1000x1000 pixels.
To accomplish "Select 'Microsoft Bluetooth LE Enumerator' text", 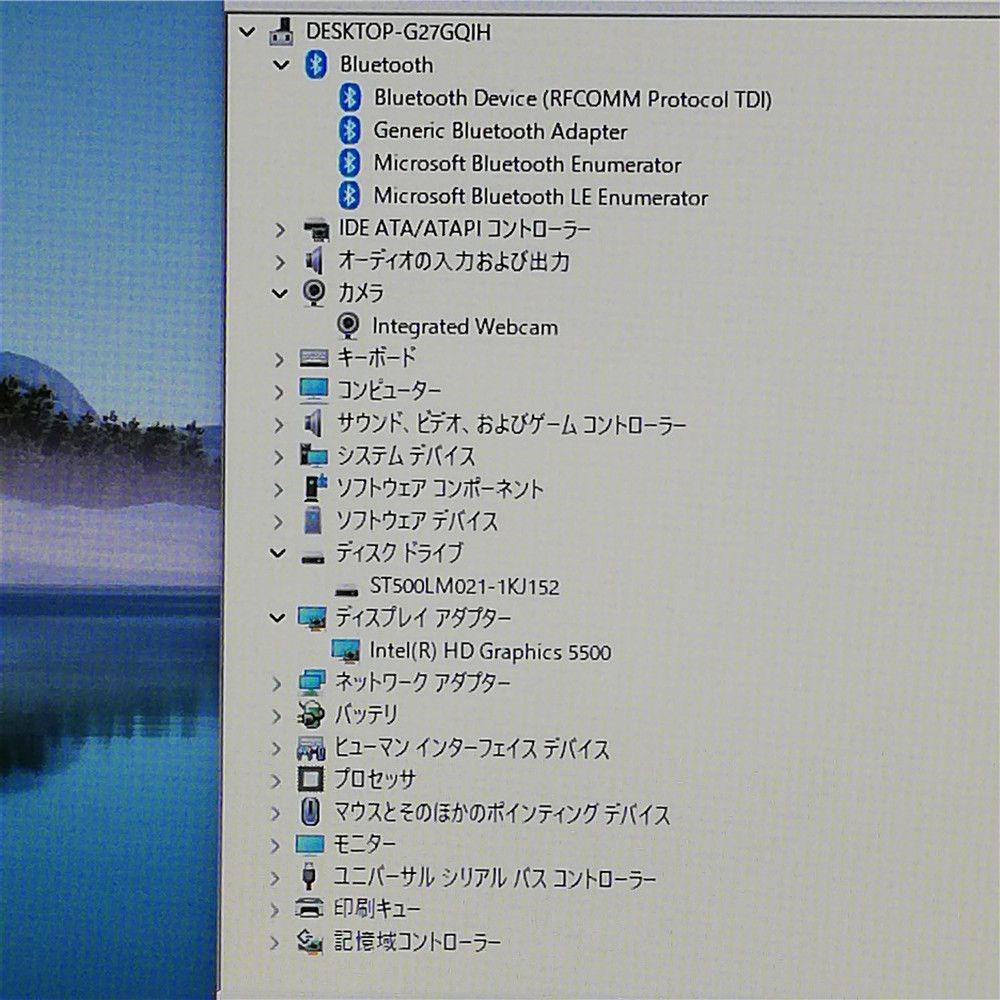I will click(541, 196).
